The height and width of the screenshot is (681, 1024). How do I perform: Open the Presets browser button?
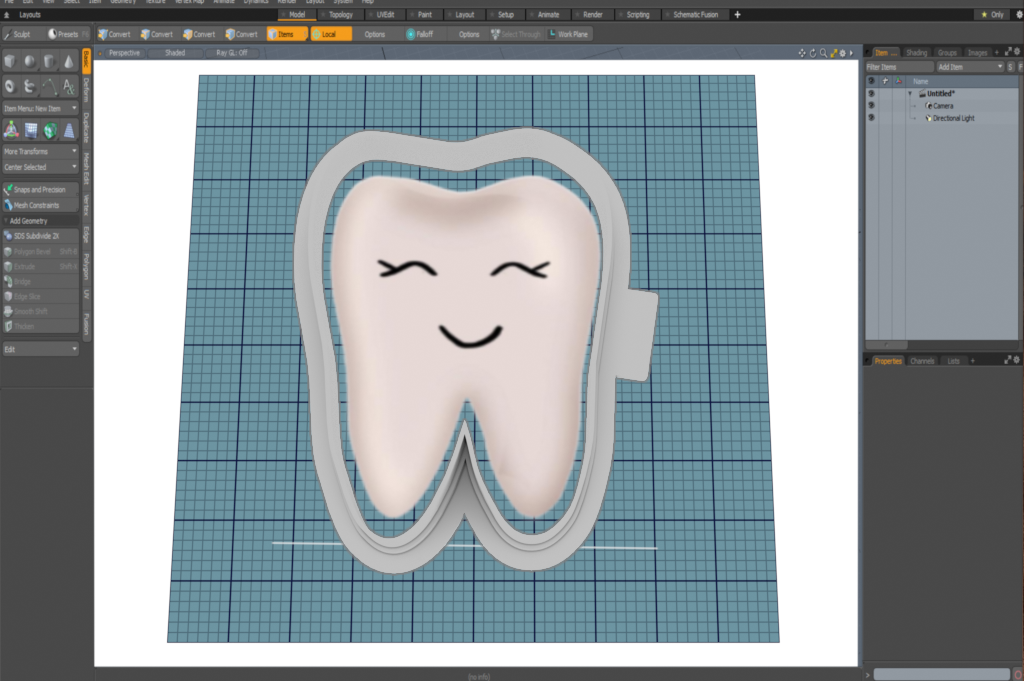pyautogui.click(x=67, y=34)
